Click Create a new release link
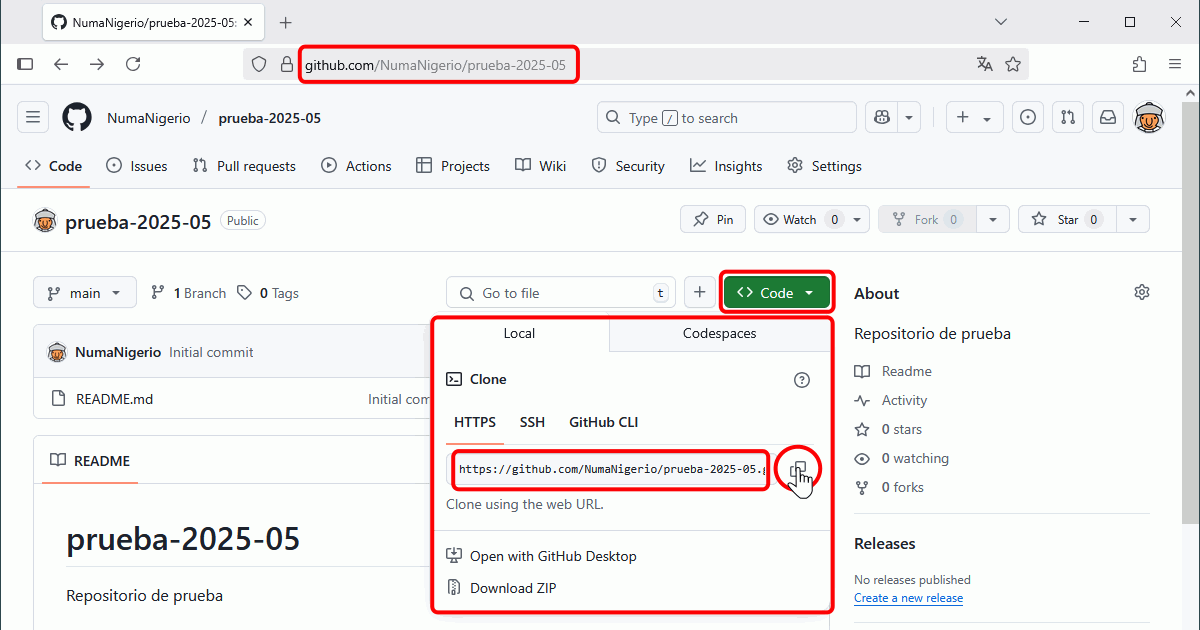1200x630 pixels. pos(908,598)
